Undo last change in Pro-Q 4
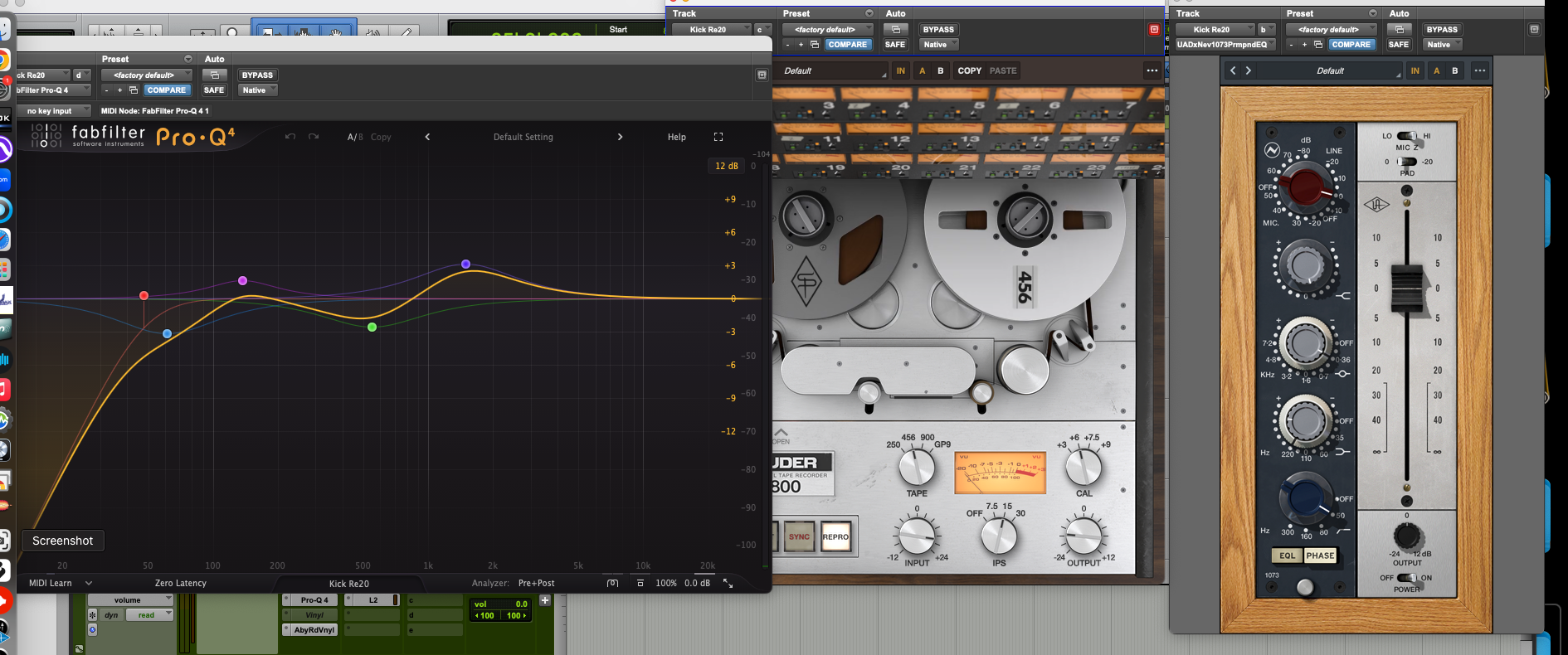The height and width of the screenshot is (655, 1568). [290, 137]
